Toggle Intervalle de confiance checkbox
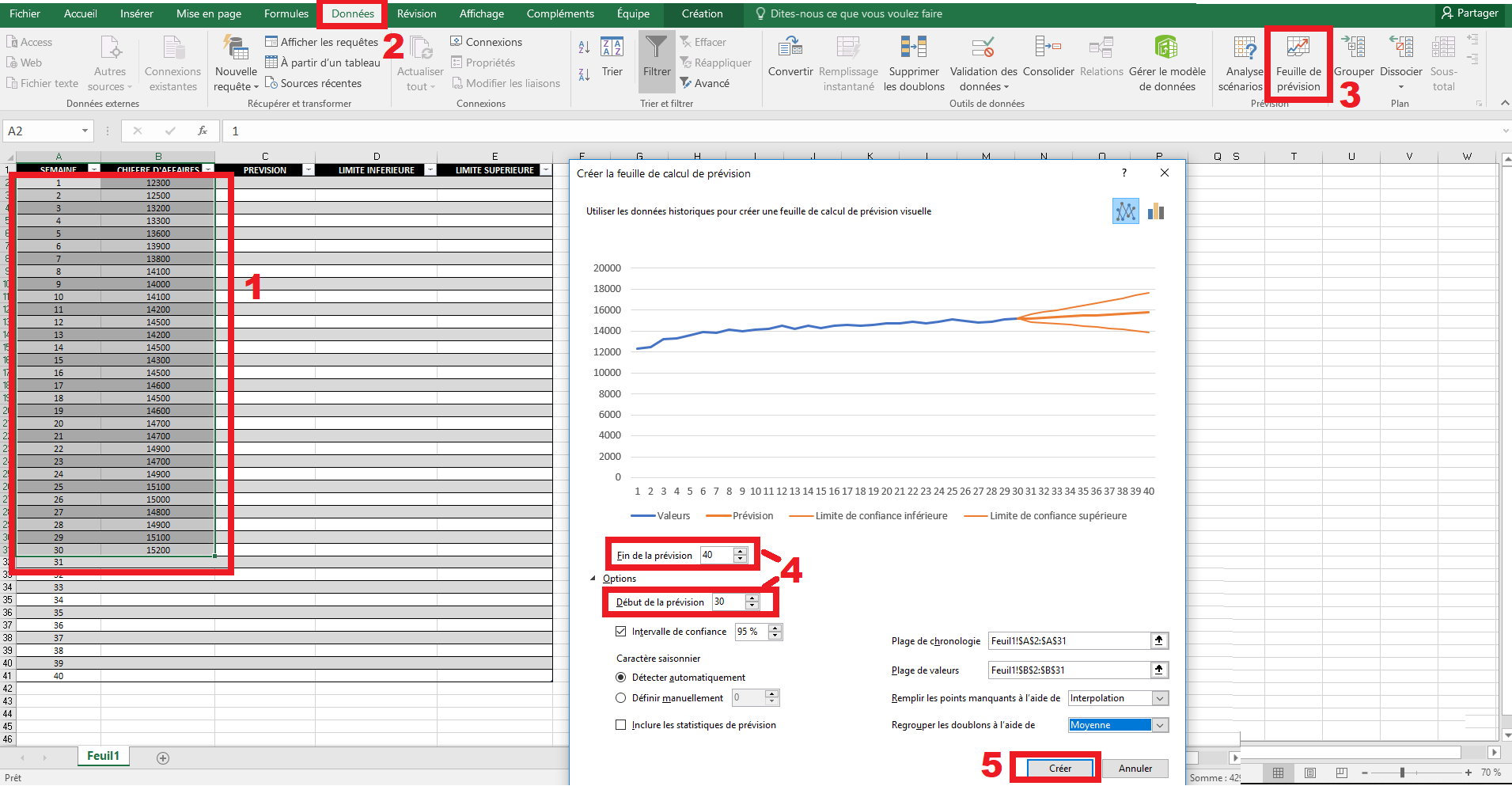 click(x=620, y=632)
